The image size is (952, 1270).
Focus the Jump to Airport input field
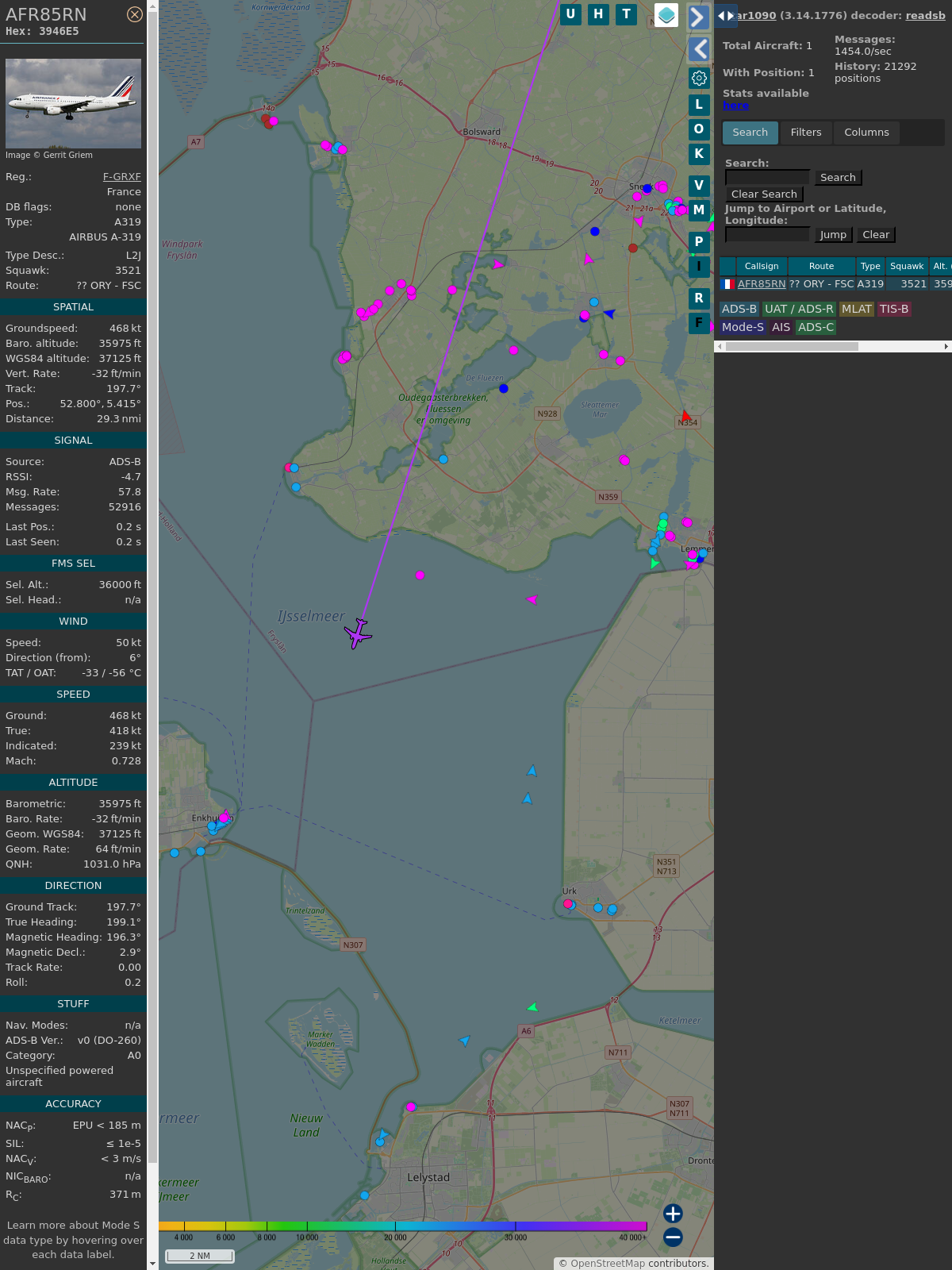[767, 234]
